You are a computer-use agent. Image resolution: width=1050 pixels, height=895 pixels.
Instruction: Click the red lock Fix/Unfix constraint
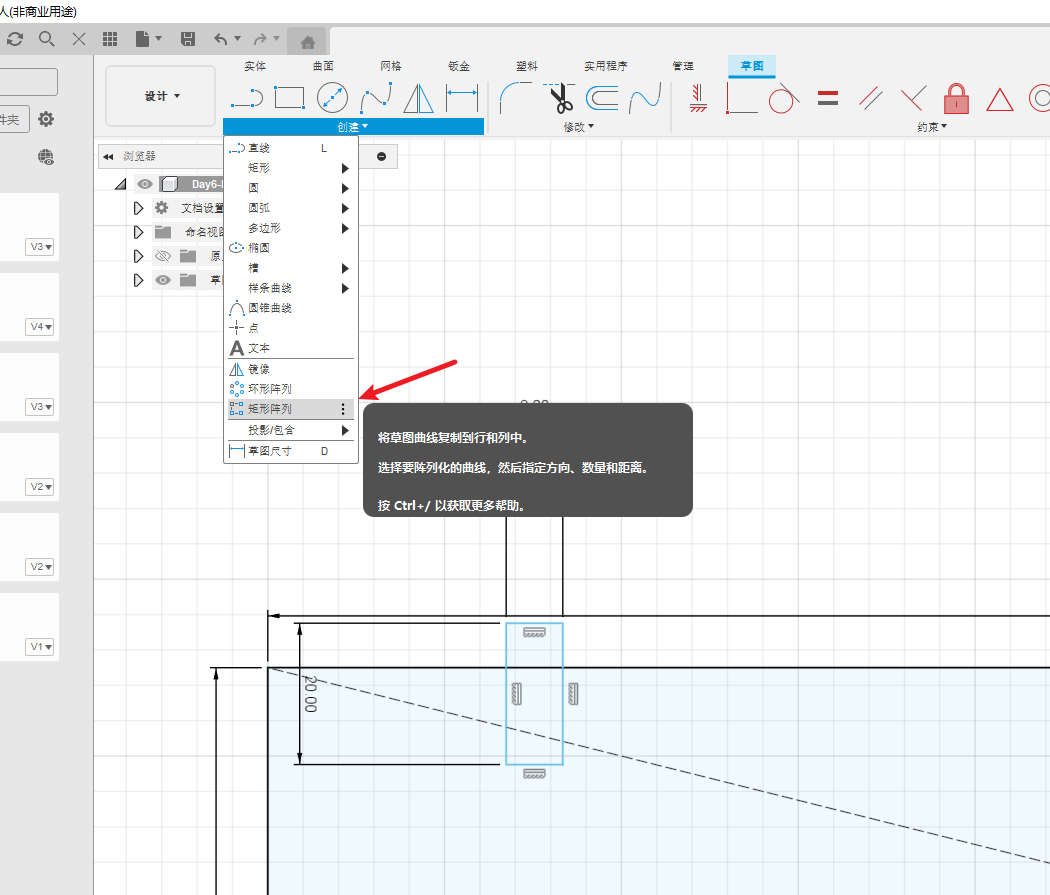click(x=957, y=99)
